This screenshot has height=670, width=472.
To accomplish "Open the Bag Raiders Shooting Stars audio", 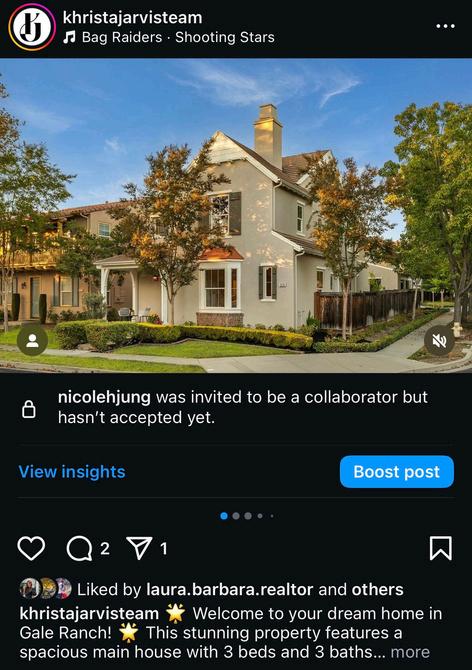I will (x=178, y=37).
